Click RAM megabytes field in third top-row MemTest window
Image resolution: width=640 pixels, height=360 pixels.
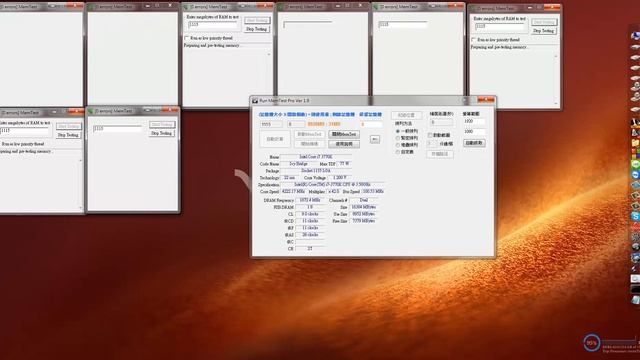(213, 24)
